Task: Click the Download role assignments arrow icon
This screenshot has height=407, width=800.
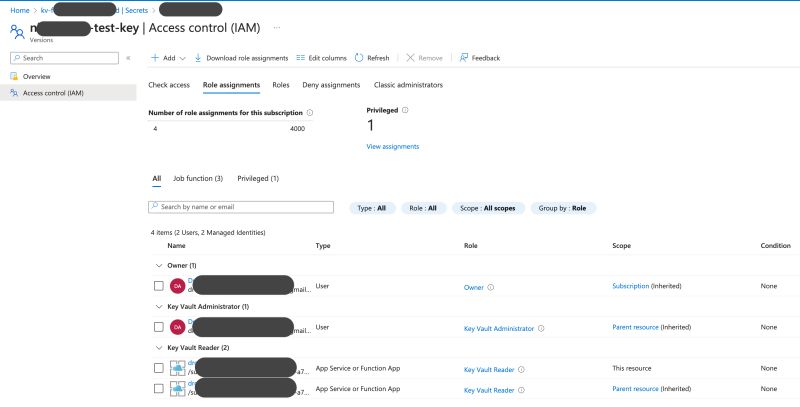Action: coord(198,58)
